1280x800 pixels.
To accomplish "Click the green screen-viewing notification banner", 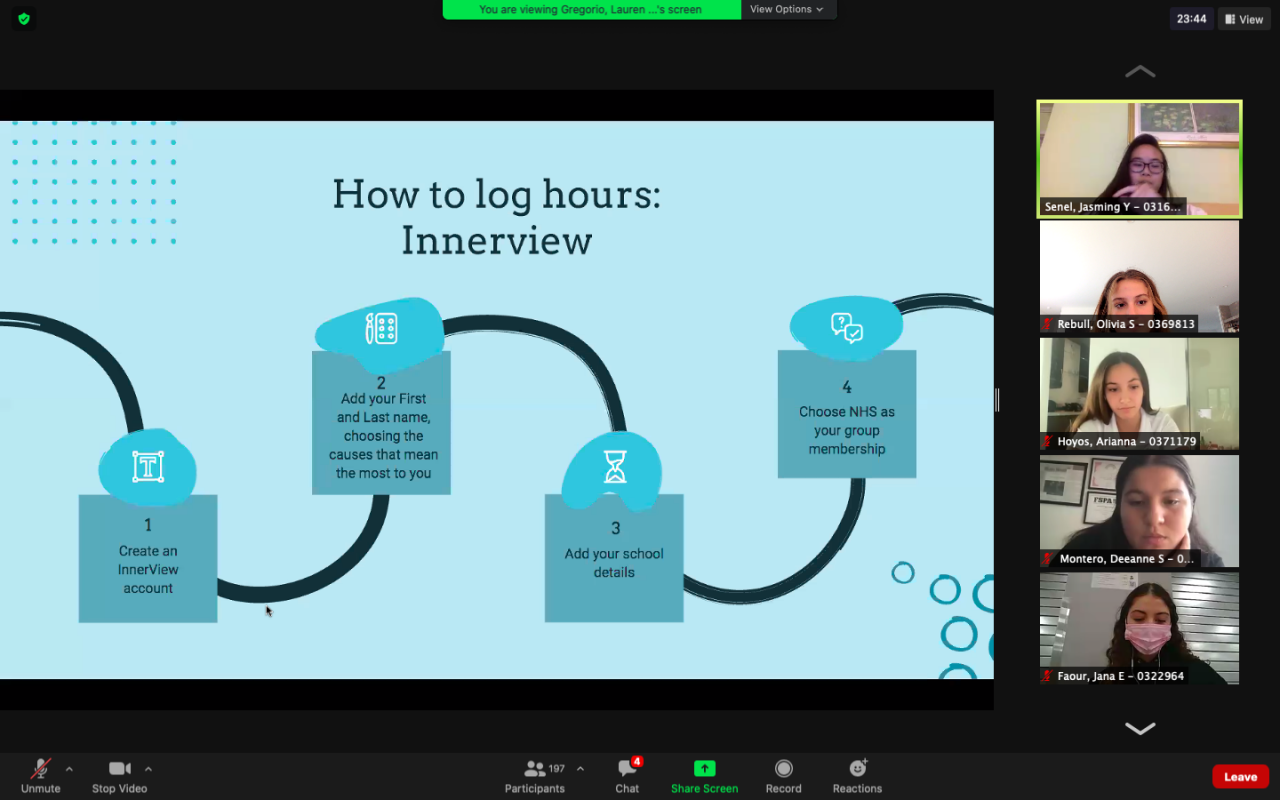I will [591, 9].
